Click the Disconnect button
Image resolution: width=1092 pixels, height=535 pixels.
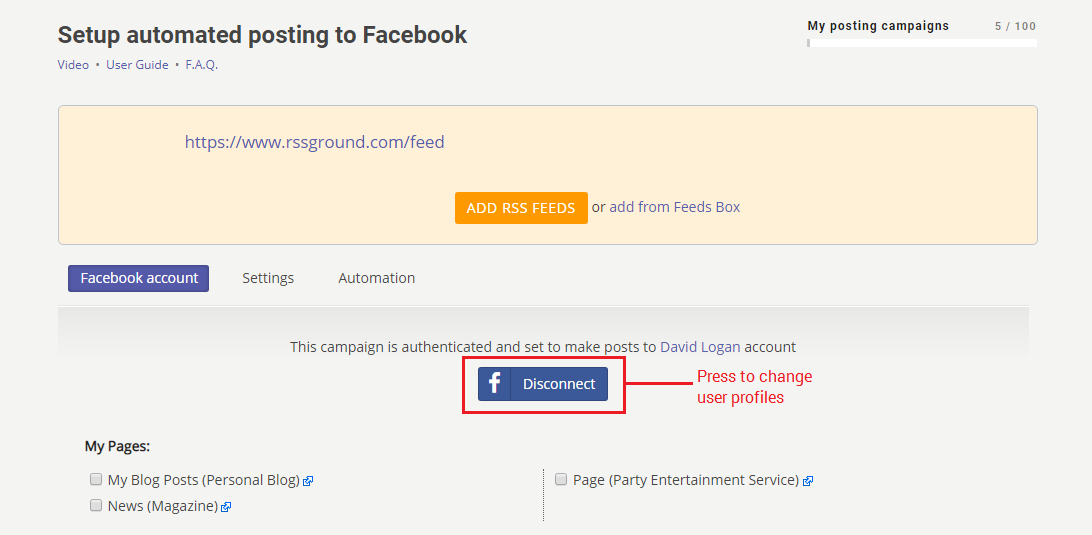(543, 384)
